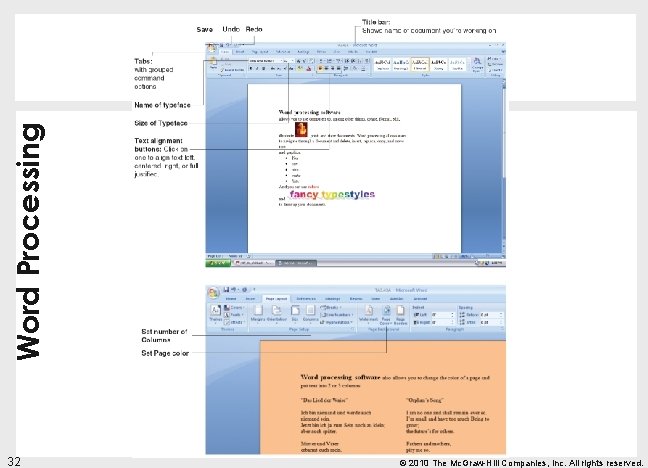This screenshot has height=468, width=648.
Task: Open Office button in lower Word window
Action: [214, 293]
